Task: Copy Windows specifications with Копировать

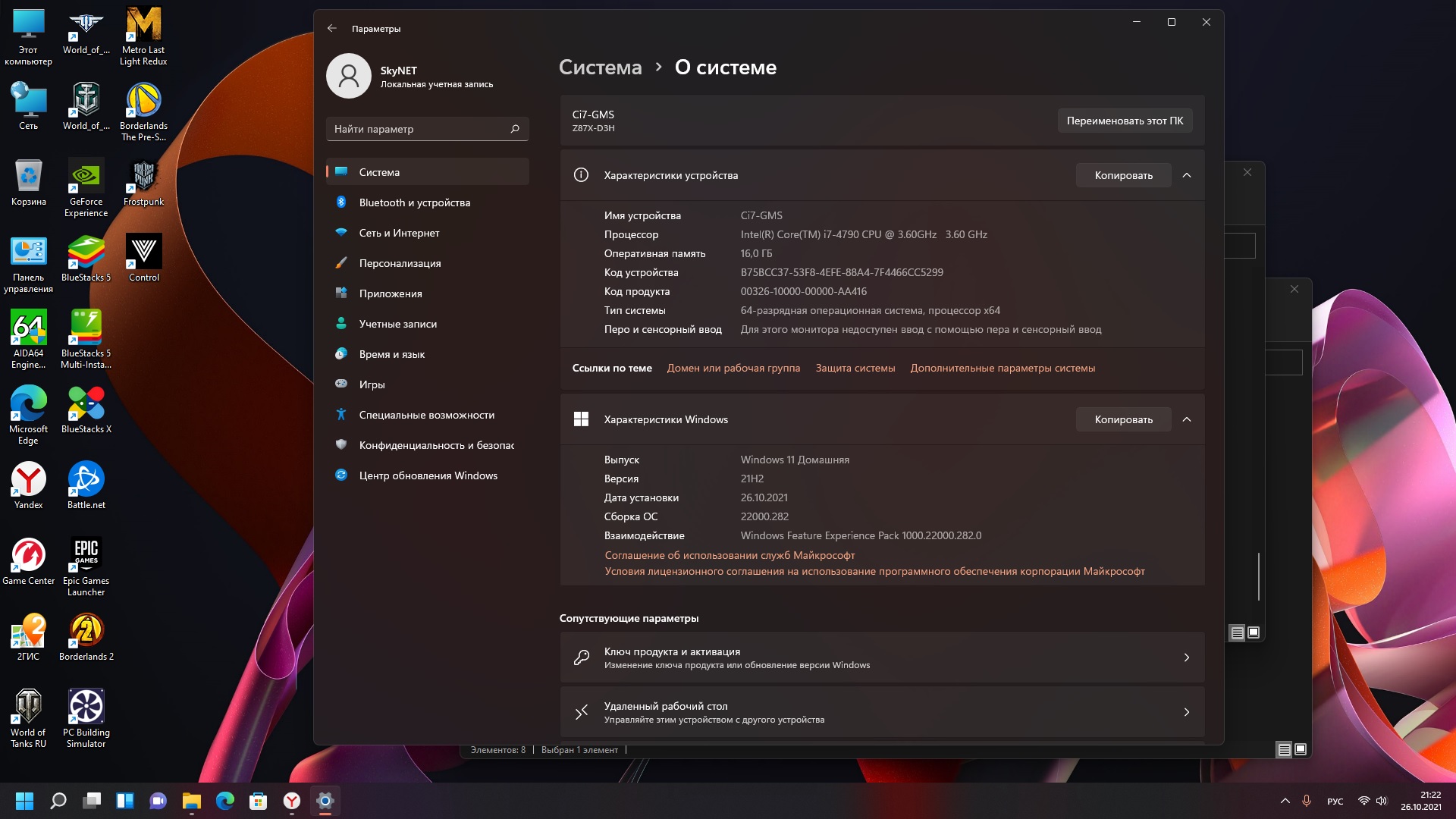Action: click(x=1123, y=419)
